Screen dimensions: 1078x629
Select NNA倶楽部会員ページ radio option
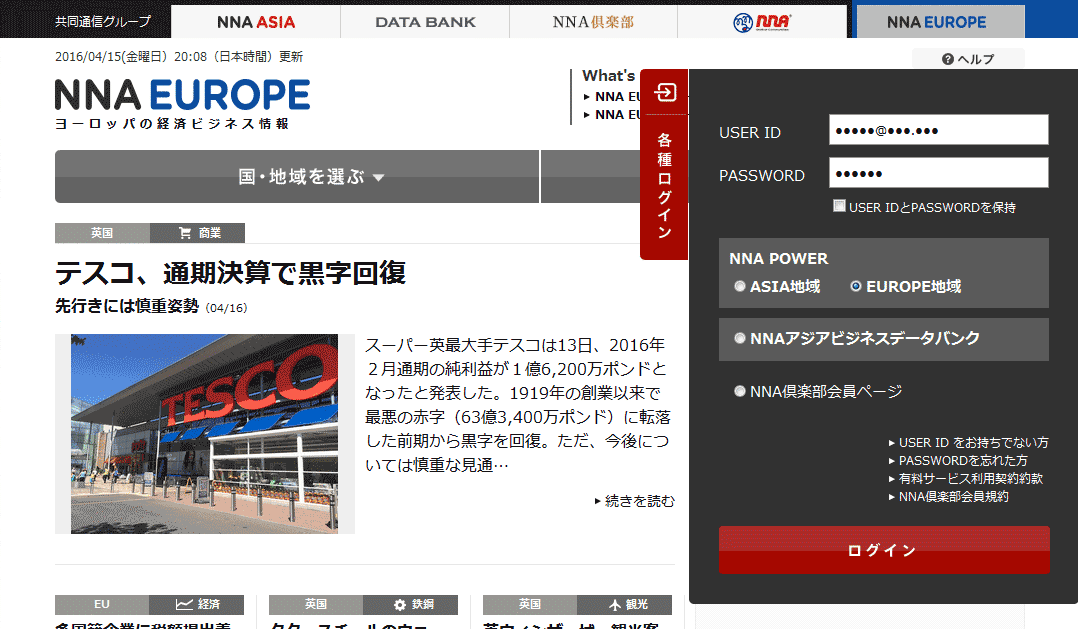click(740, 391)
